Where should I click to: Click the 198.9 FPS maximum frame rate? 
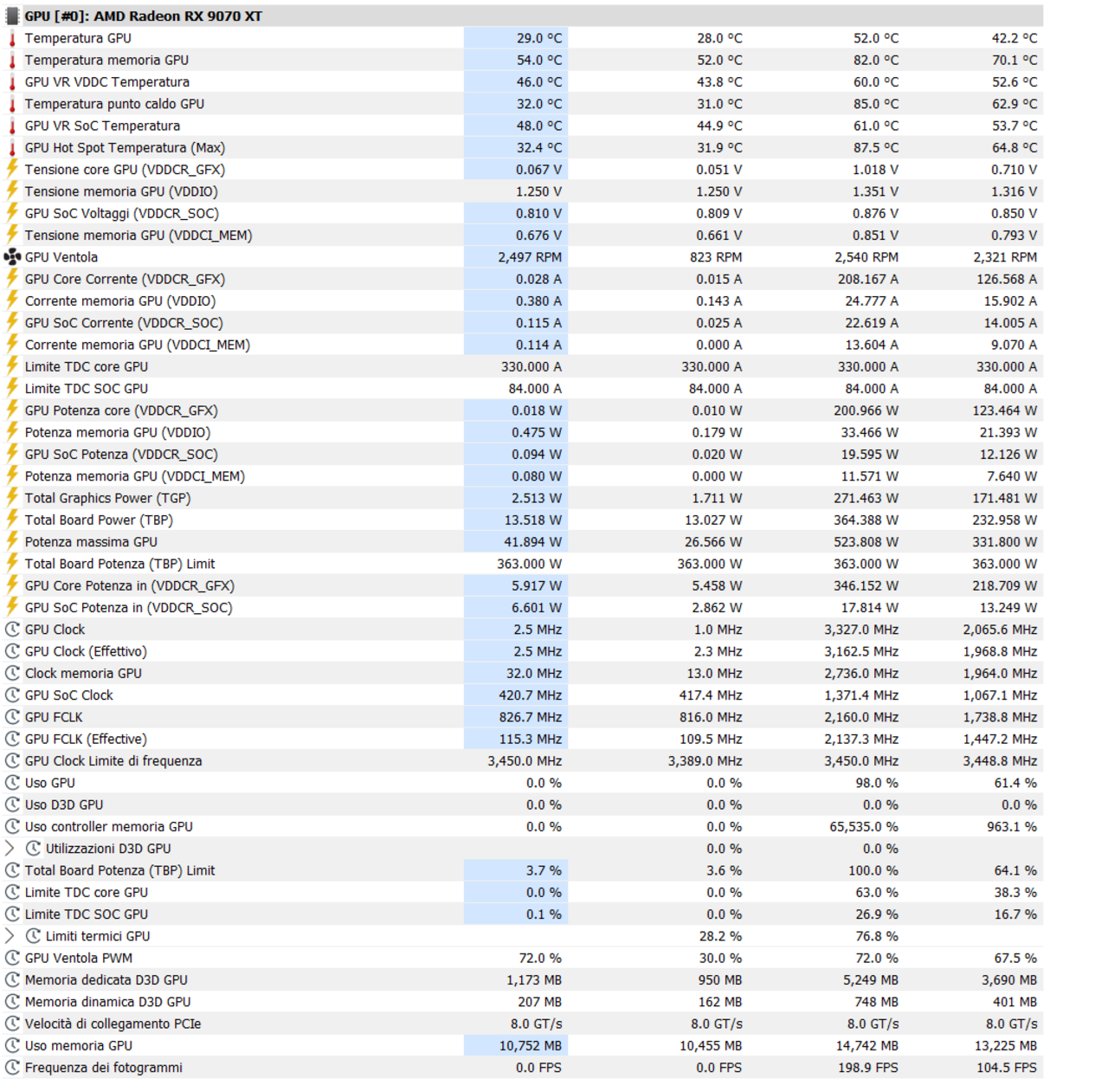coord(868,1068)
